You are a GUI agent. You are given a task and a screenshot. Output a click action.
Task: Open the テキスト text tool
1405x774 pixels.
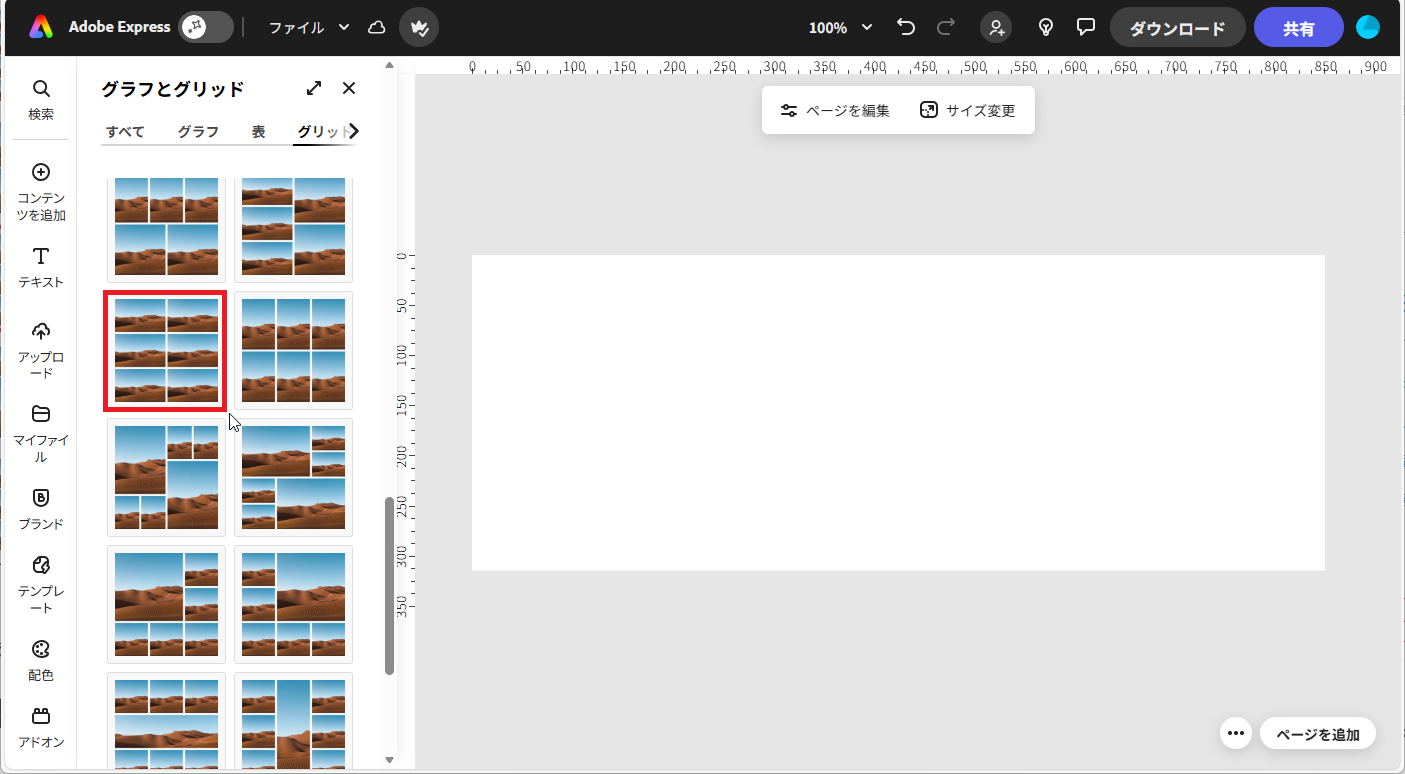point(41,267)
